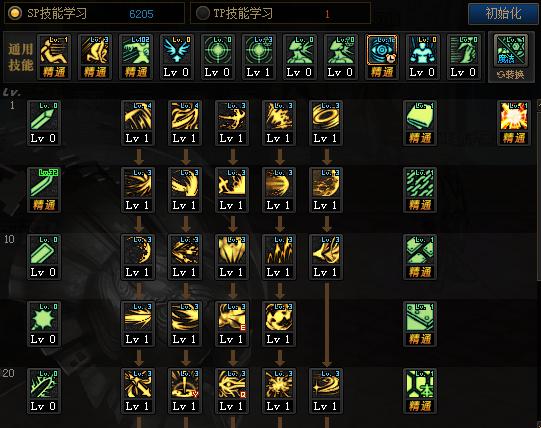This screenshot has height=428, width=541.
Task: Click the 初始化 reset button
Action: point(503,13)
